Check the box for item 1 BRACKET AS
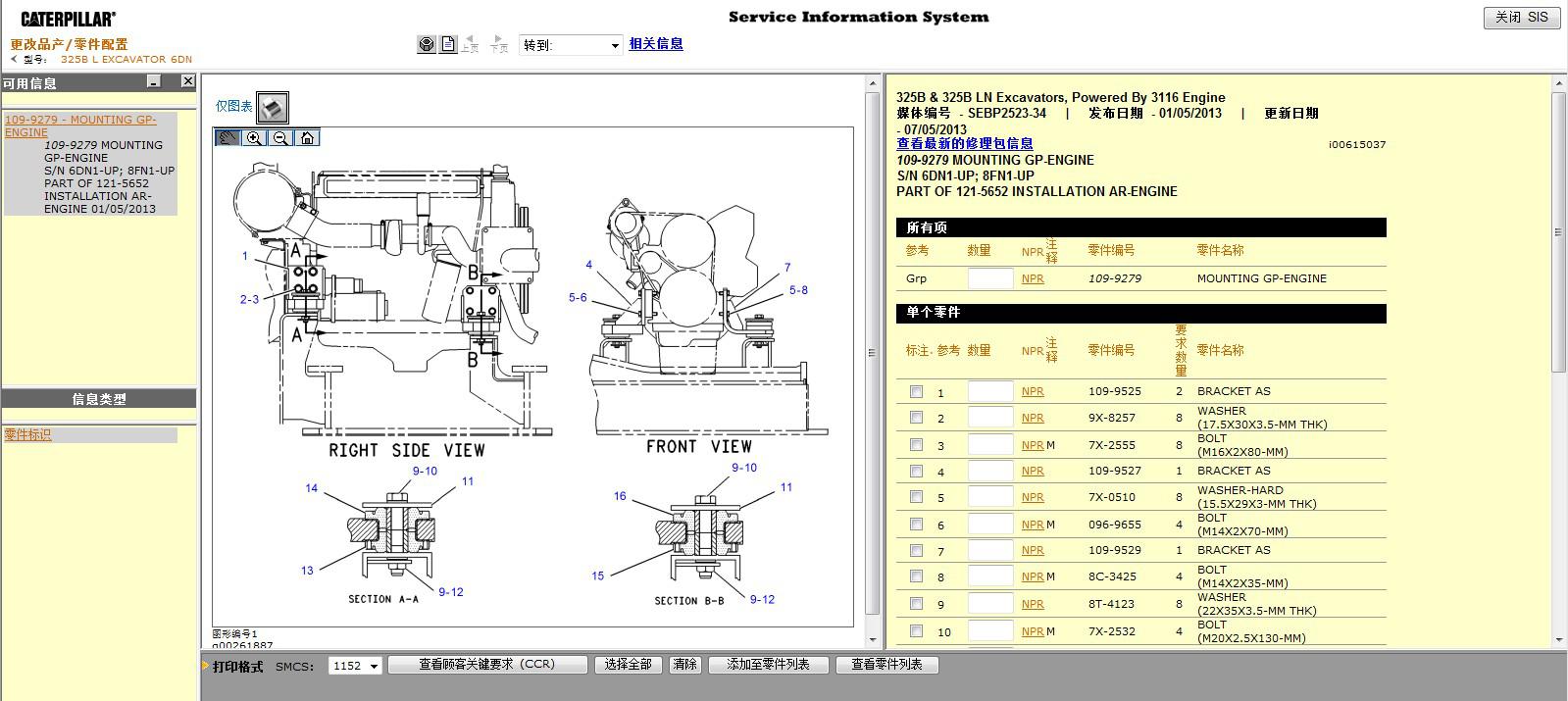The width and height of the screenshot is (1568, 701). click(x=916, y=391)
